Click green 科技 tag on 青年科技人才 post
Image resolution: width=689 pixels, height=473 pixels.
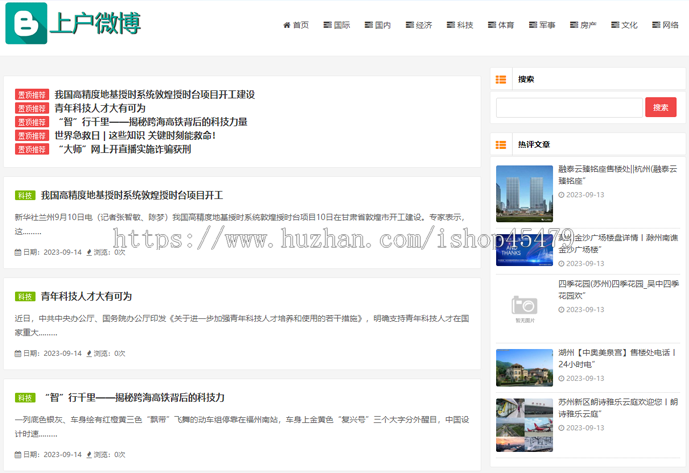[x=25, y=296]
